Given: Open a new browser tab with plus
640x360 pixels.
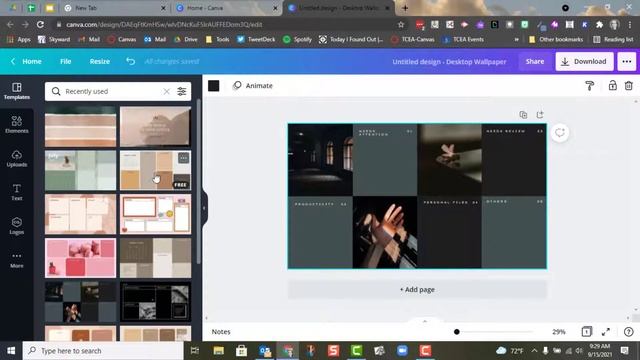Looking at the screenshot, I should [405, 8].
